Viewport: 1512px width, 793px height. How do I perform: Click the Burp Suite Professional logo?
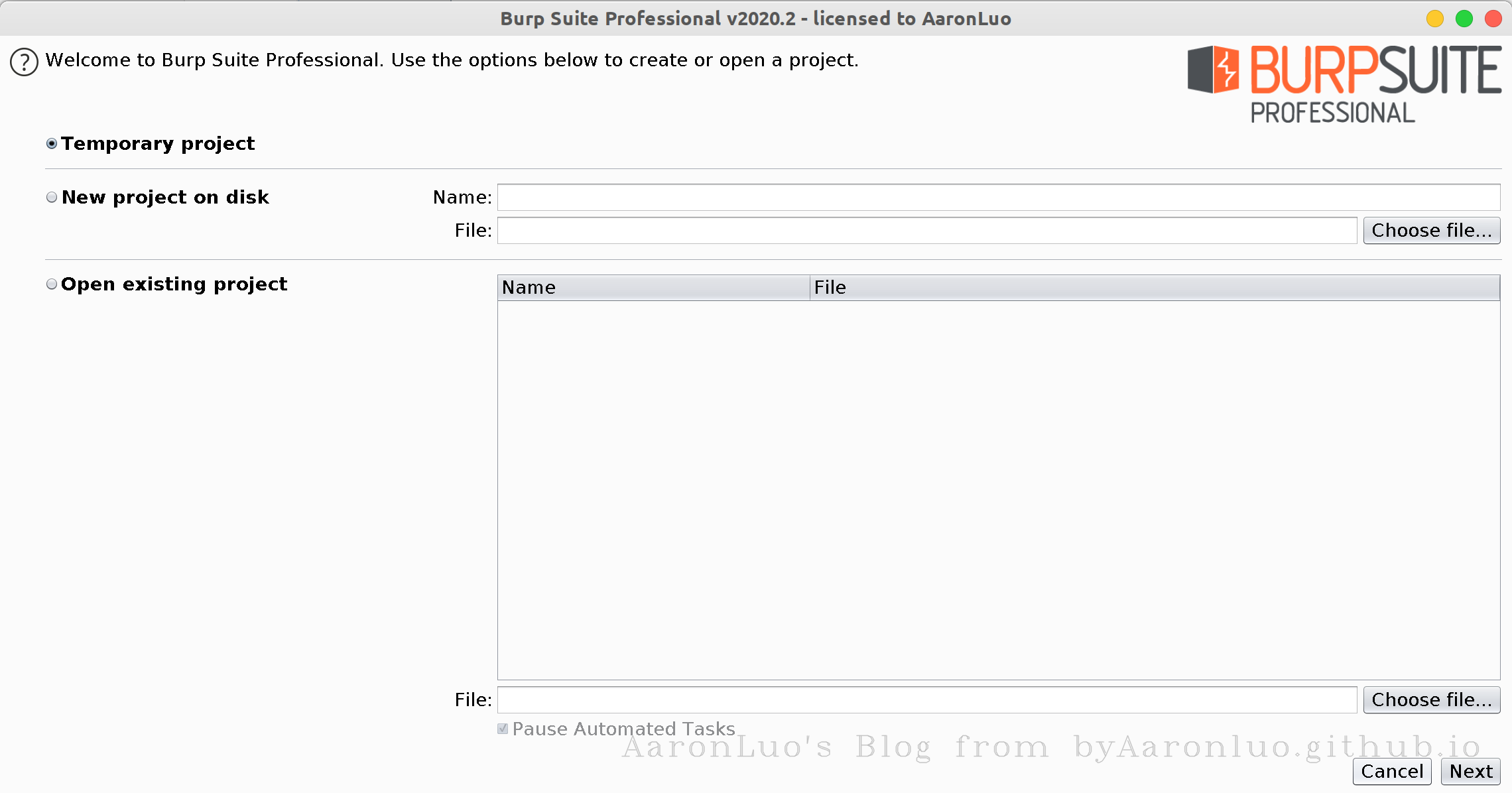click(1344, 83)
